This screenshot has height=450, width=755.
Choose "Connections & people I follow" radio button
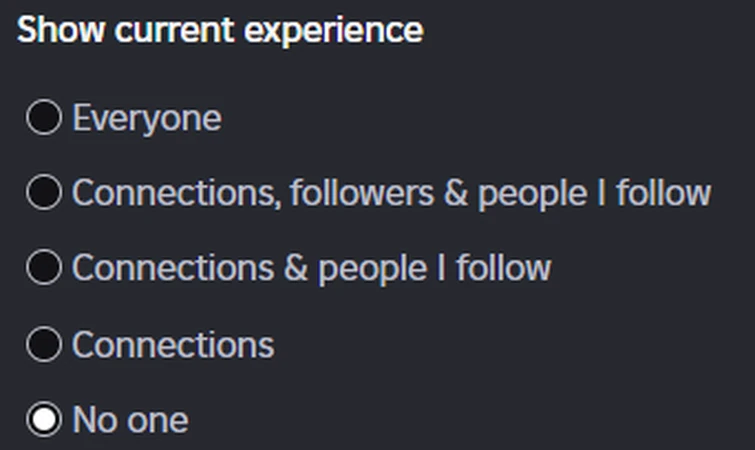tap(44, 268)
